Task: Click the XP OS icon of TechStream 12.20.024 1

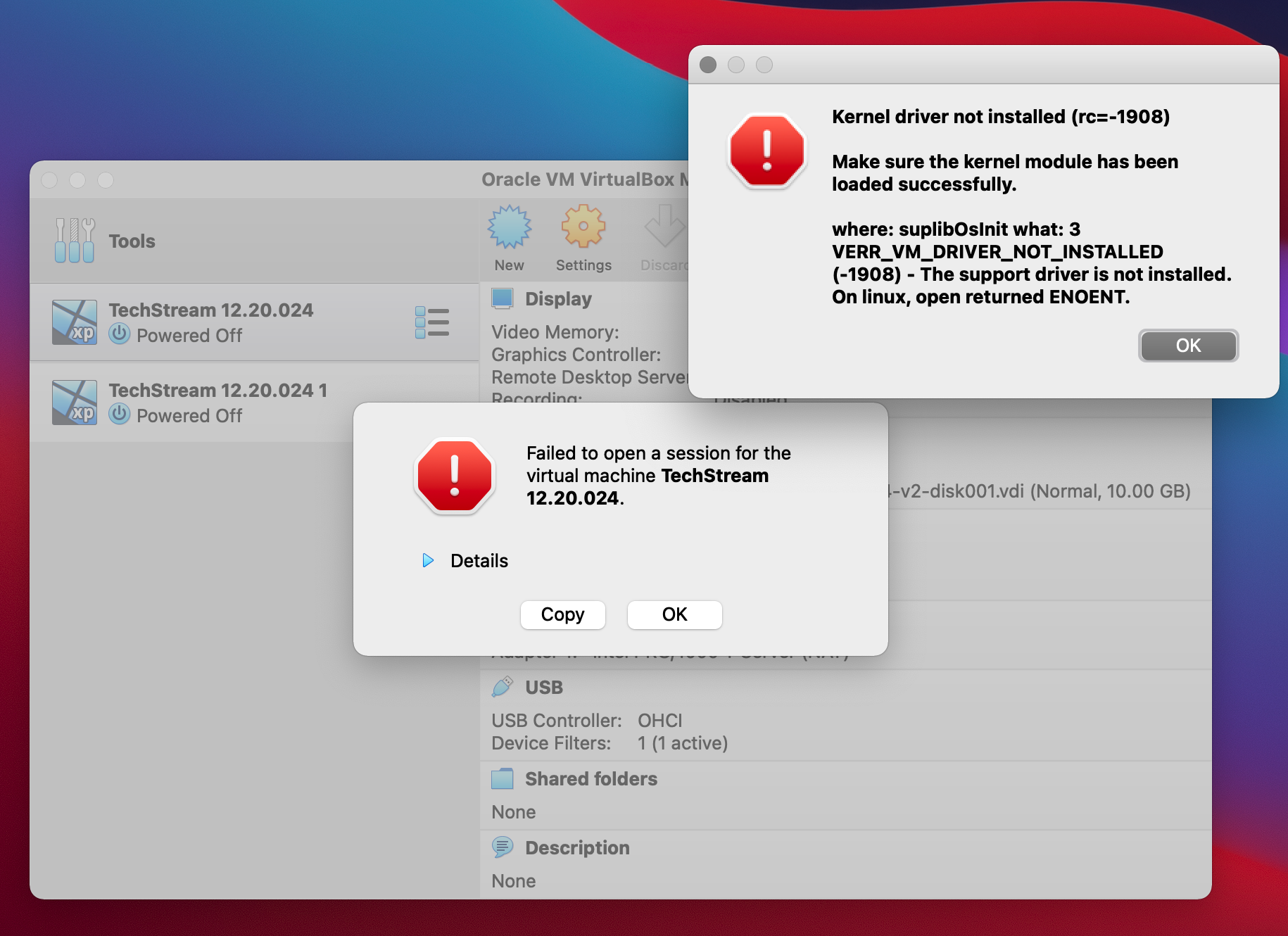Action: (75, 403)
